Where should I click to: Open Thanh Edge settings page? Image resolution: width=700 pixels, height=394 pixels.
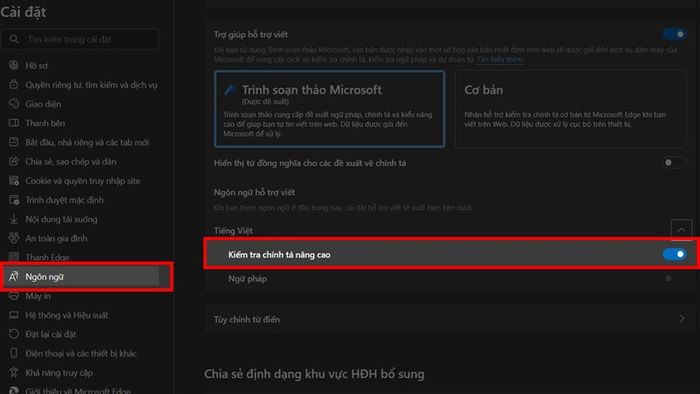47,257
